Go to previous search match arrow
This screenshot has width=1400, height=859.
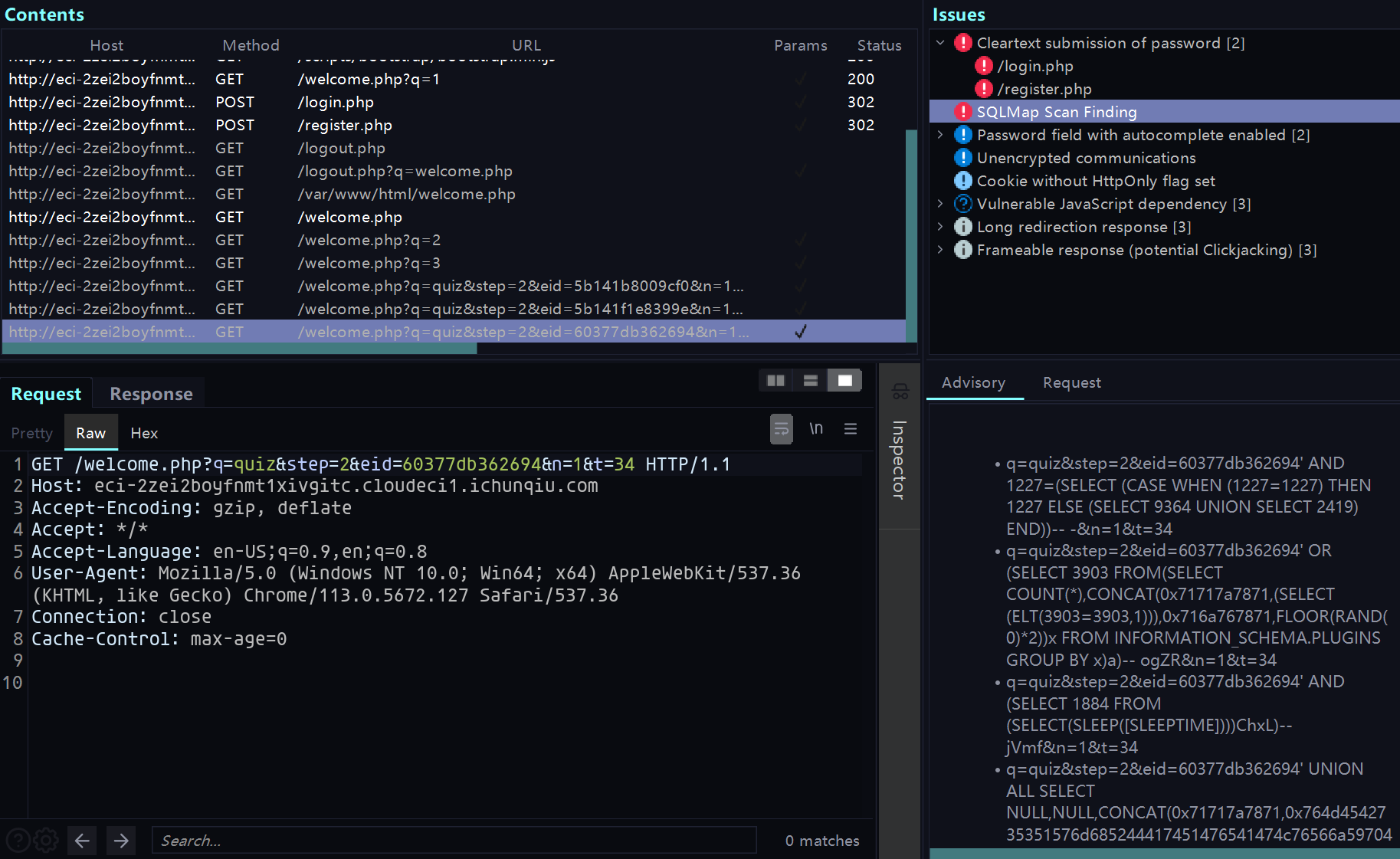[x=82, y=841]
